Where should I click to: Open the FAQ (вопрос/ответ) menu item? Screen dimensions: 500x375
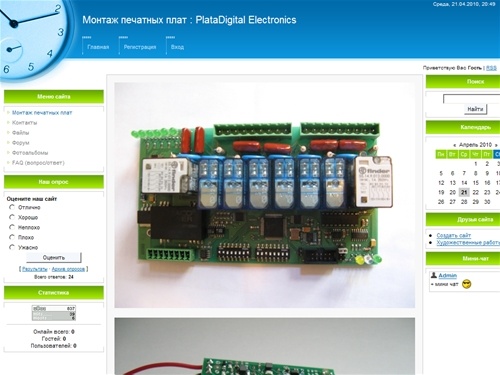38,163
